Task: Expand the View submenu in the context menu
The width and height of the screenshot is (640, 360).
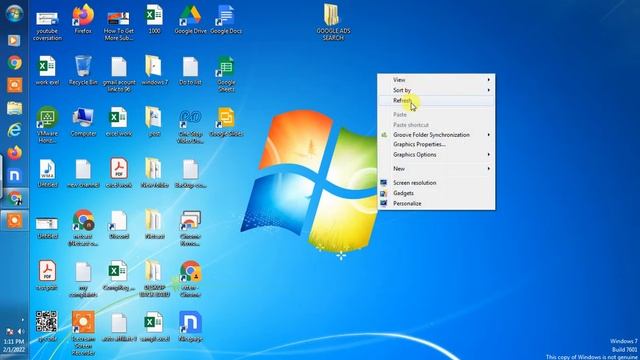Action: click(x=436, y=80)
